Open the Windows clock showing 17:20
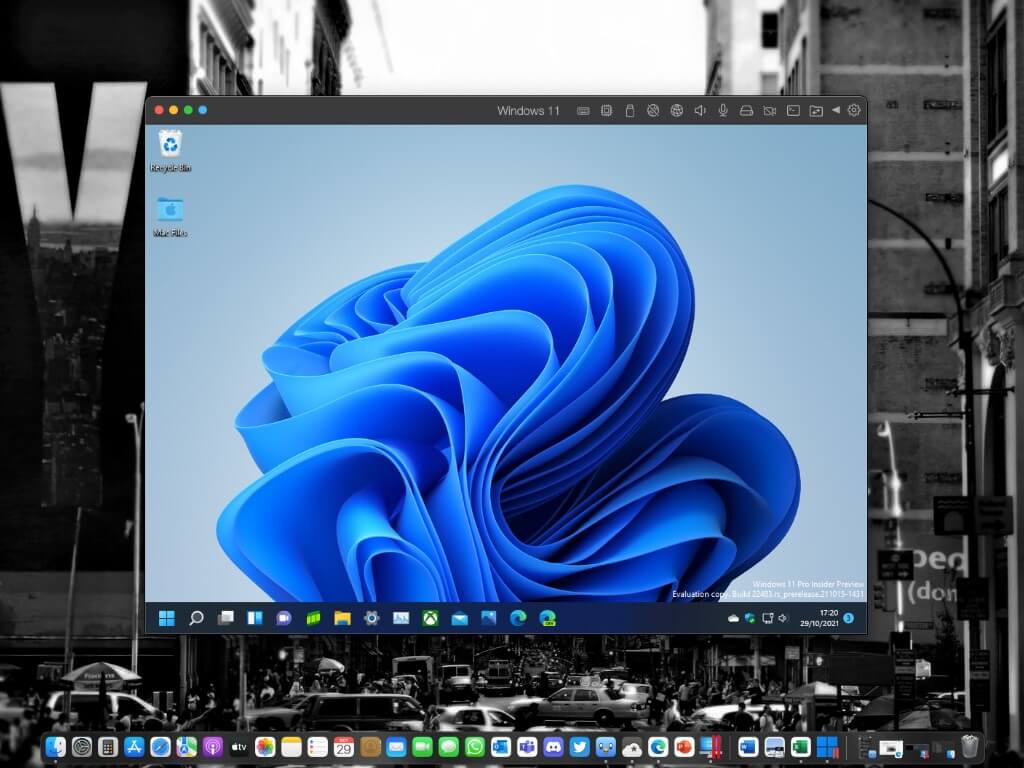 click(x=819, y=618)
